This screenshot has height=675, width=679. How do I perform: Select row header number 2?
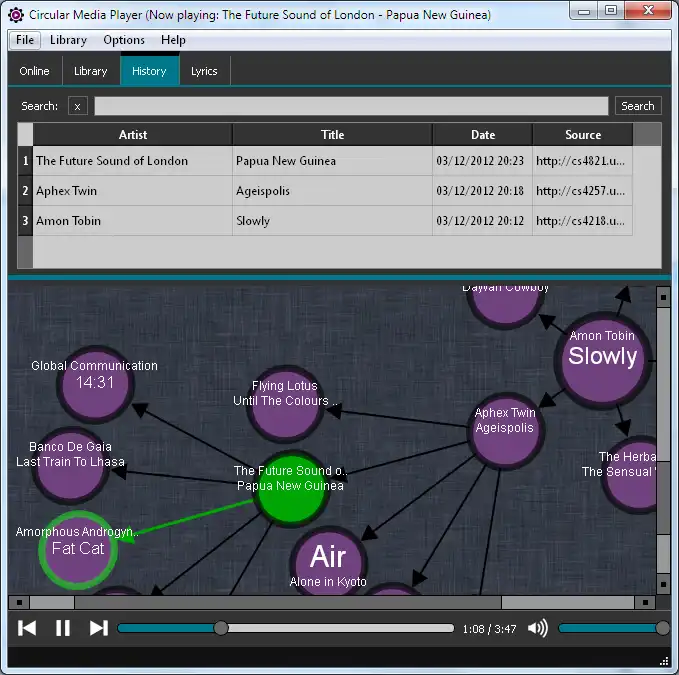tap(25, 191)
